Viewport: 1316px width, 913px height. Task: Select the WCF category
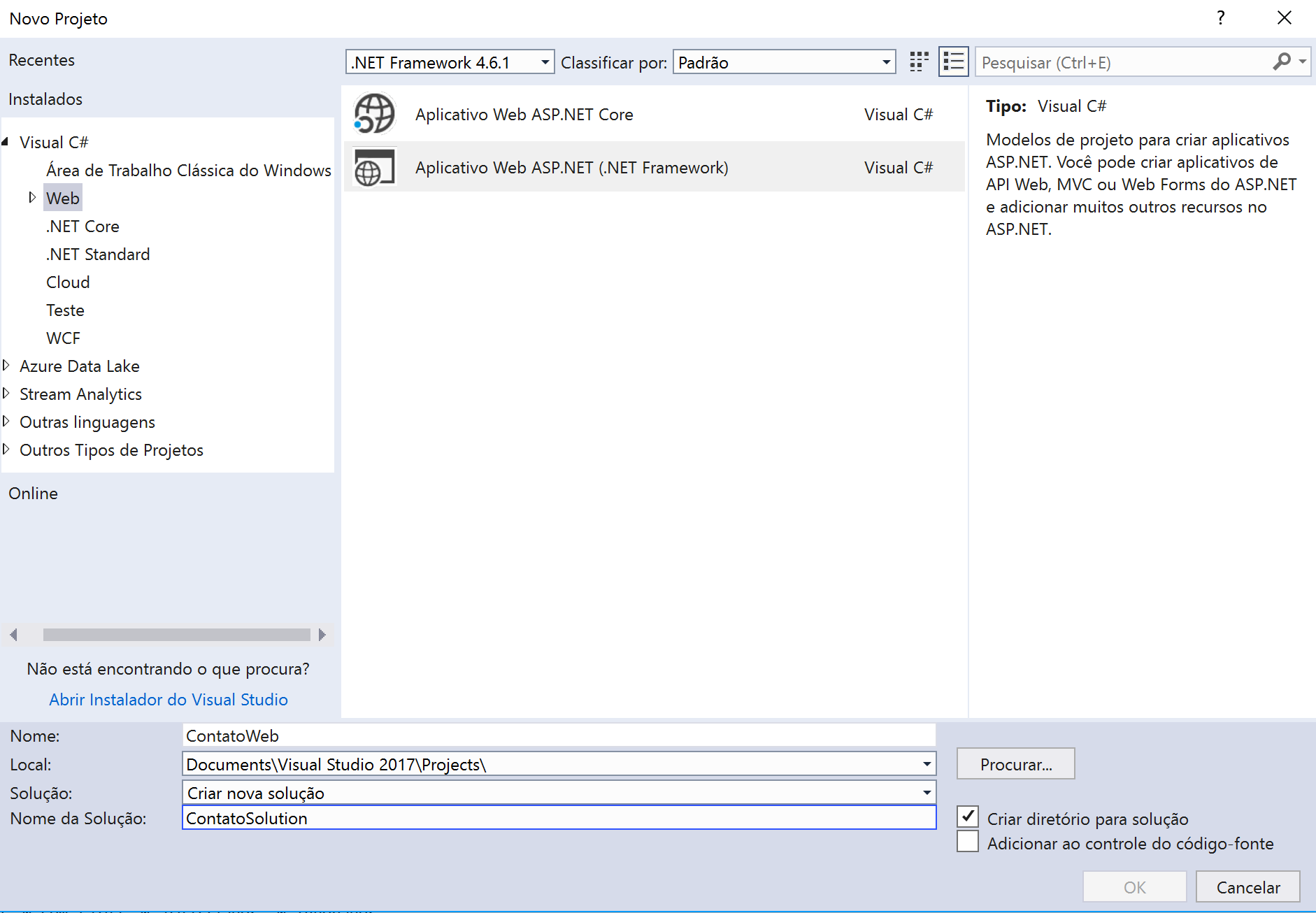pyautogui.click(x=63, y=338)
